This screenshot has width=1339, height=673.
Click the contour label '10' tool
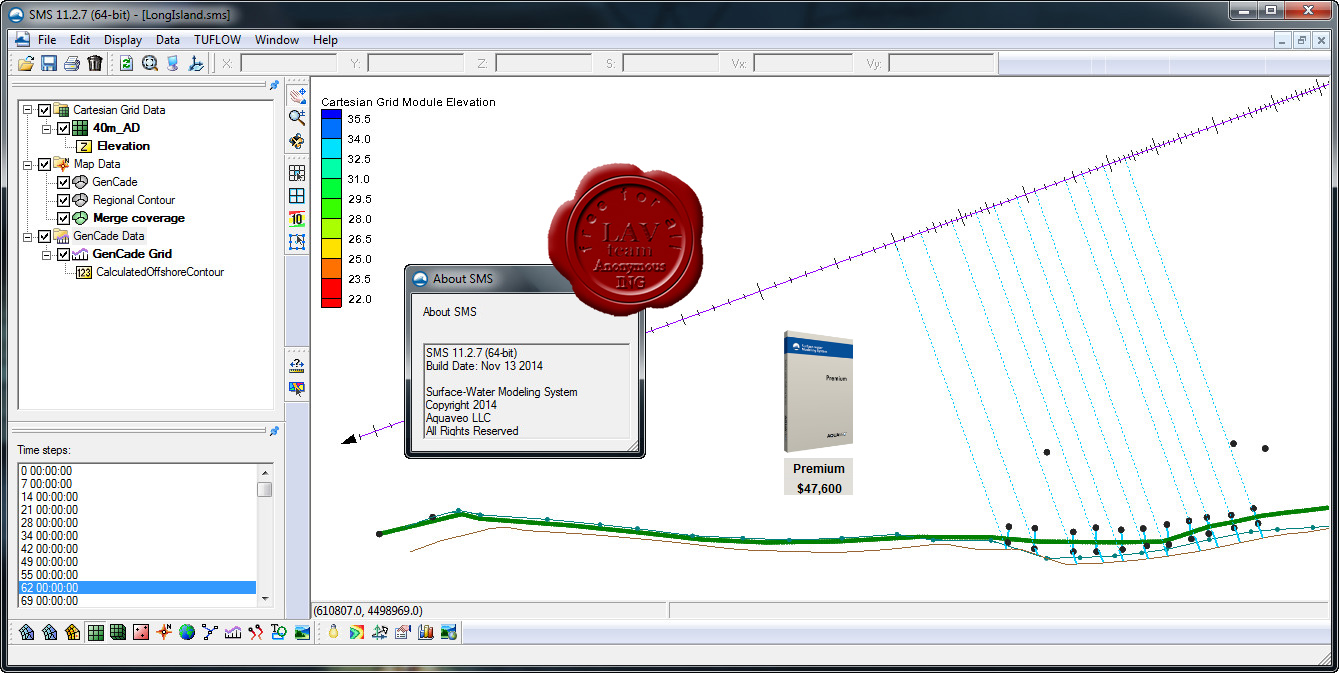coord(297,219)
